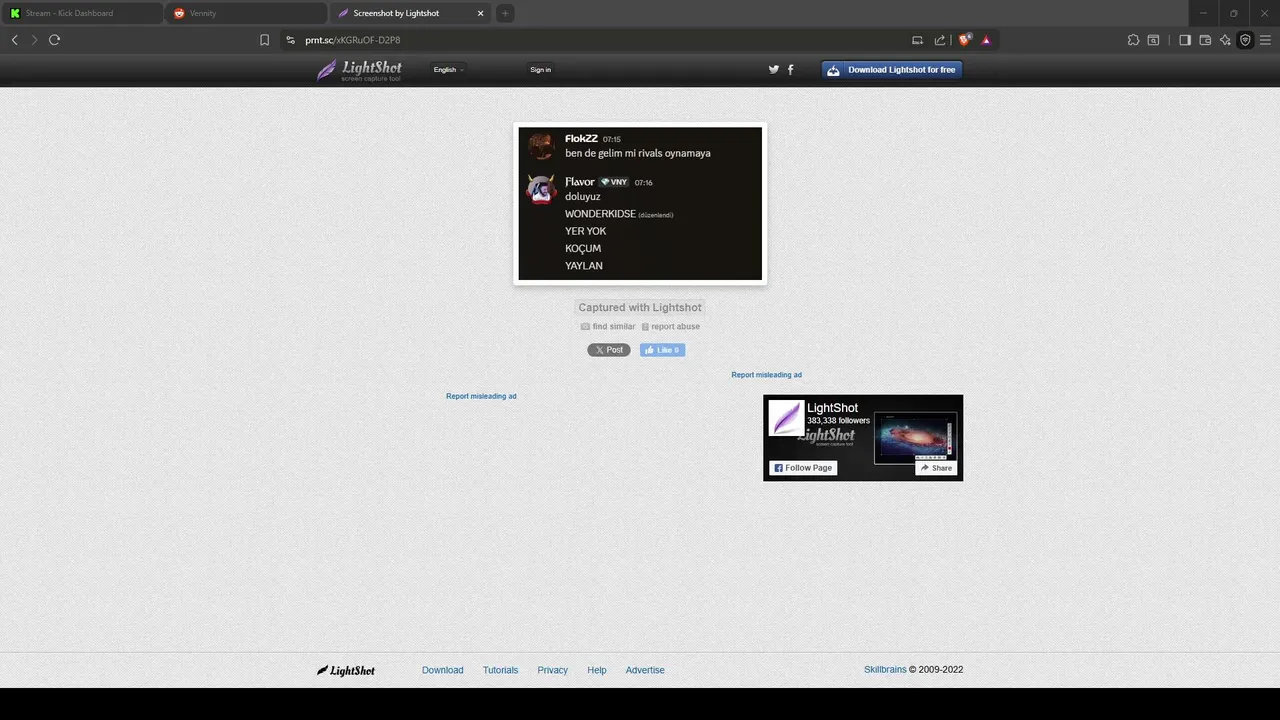Reload the current page
The width and height of the screenshot is (1280, 720).
tap(54, 40)
